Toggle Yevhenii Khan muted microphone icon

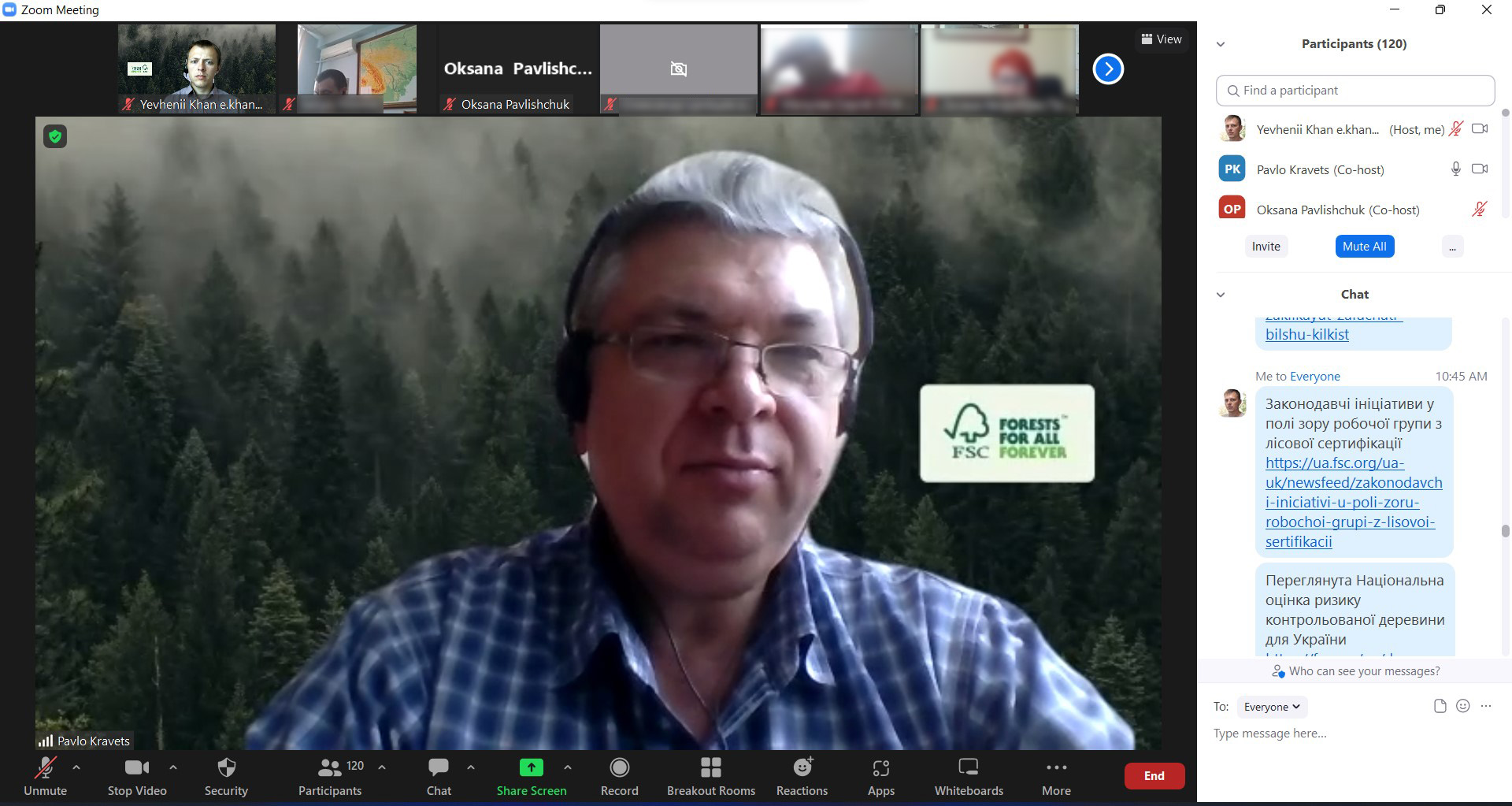tap(1456, 128)
